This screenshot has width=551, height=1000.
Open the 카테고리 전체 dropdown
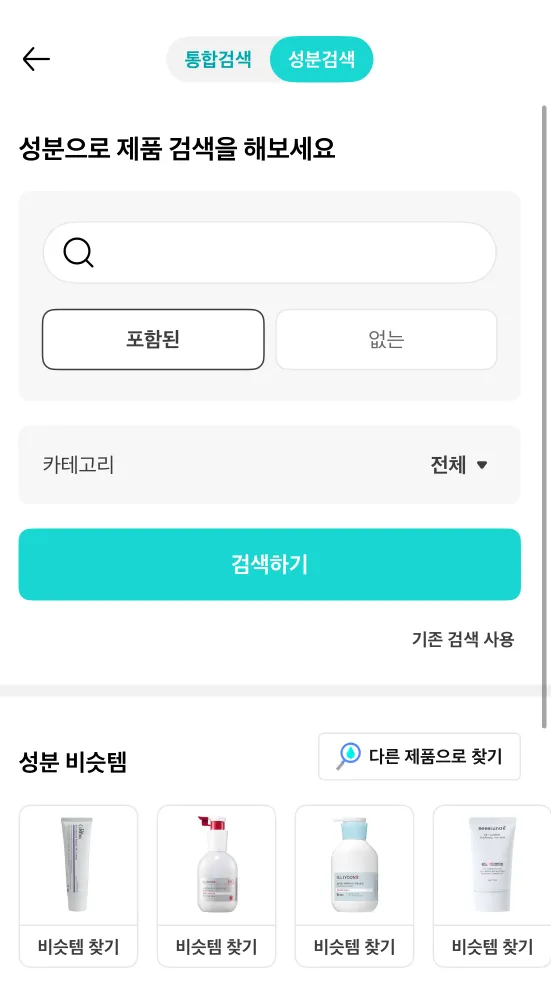(459, 465)
